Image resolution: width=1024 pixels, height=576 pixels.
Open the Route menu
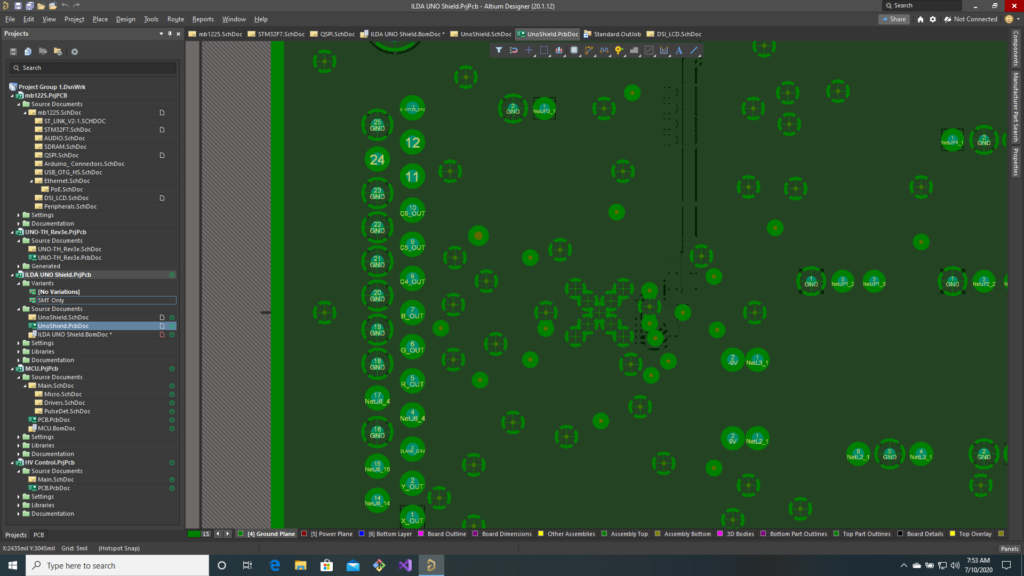coord(175,19)
